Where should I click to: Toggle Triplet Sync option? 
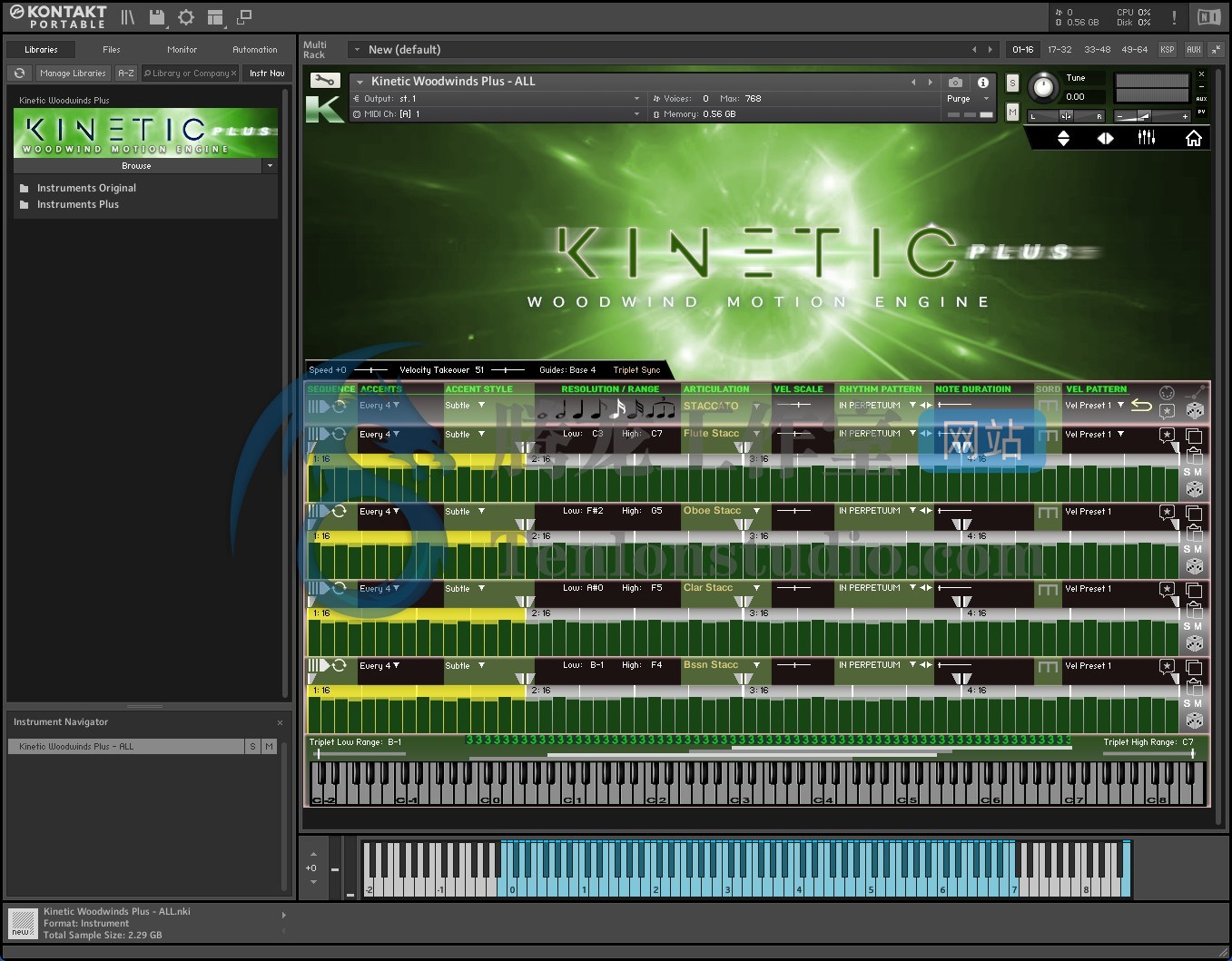point(636,370)
